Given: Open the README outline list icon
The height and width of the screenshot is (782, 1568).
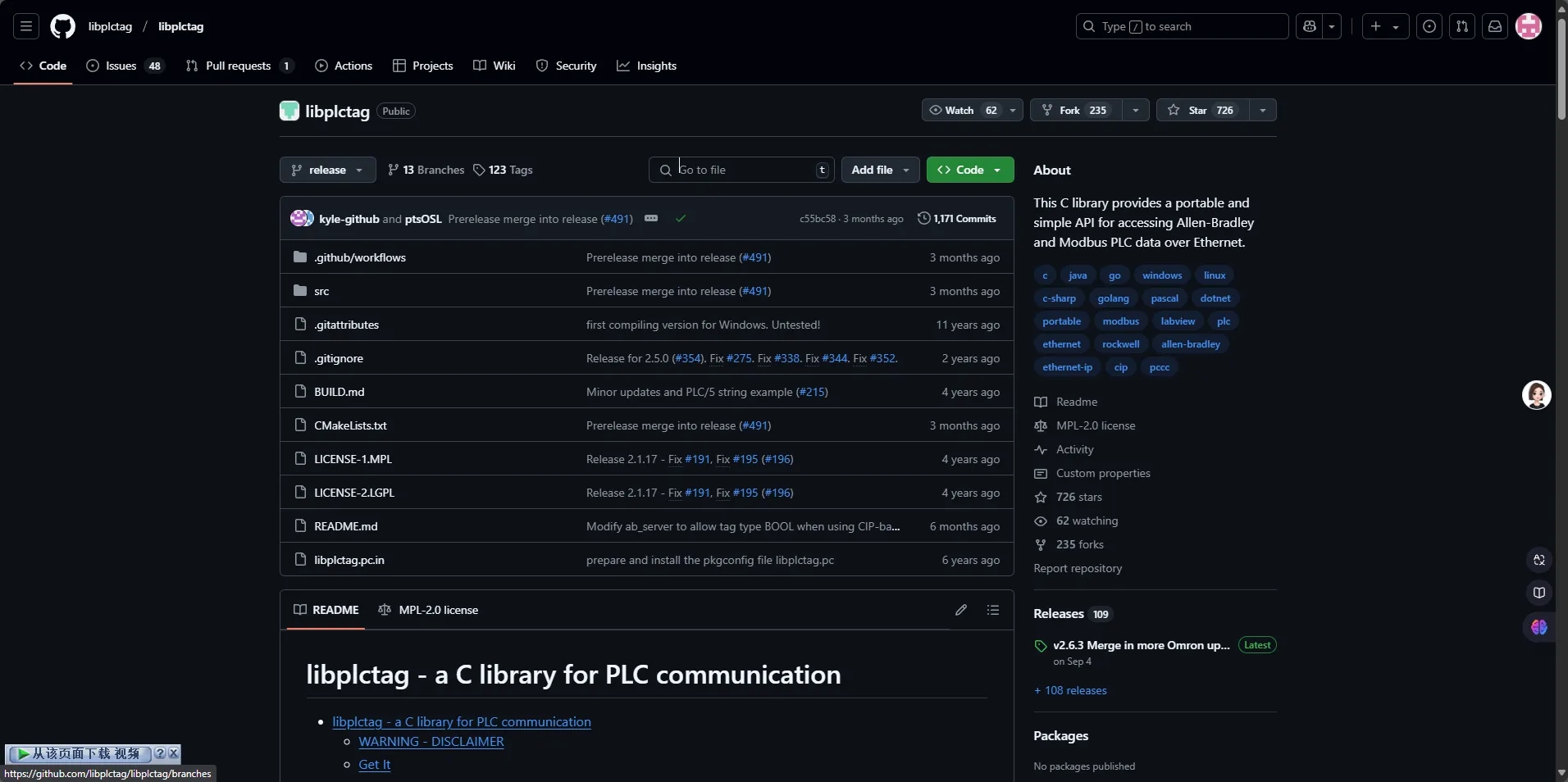Looking at the screenshot, I should coord(993,610).
